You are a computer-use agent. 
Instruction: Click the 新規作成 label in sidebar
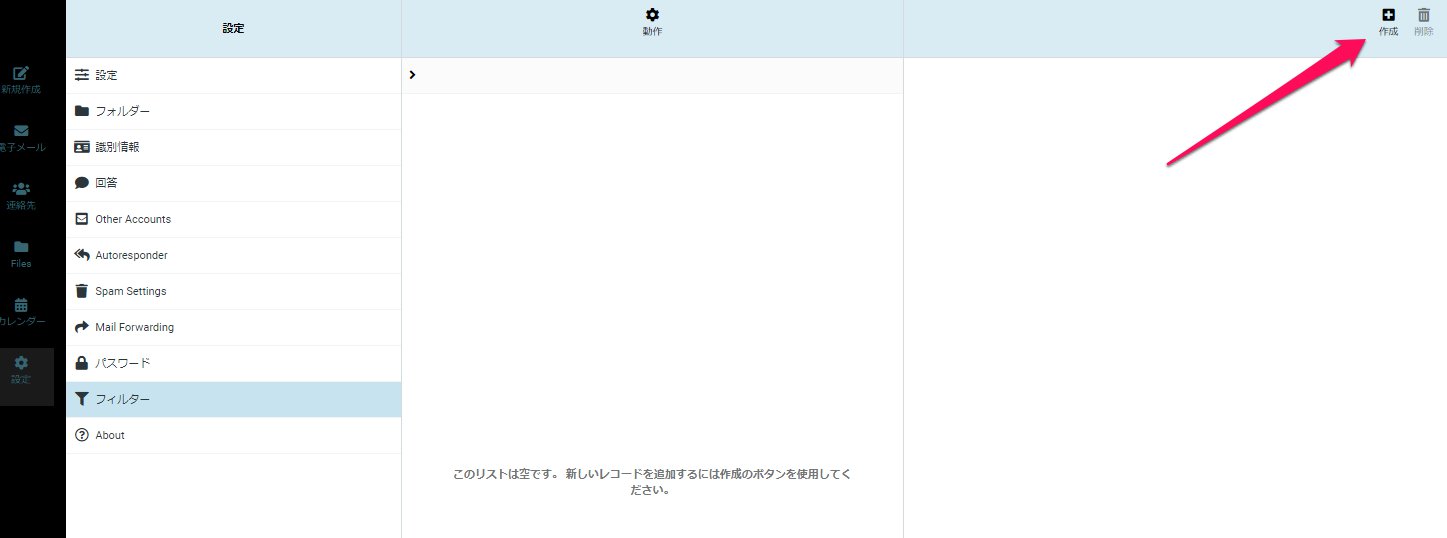21,90
